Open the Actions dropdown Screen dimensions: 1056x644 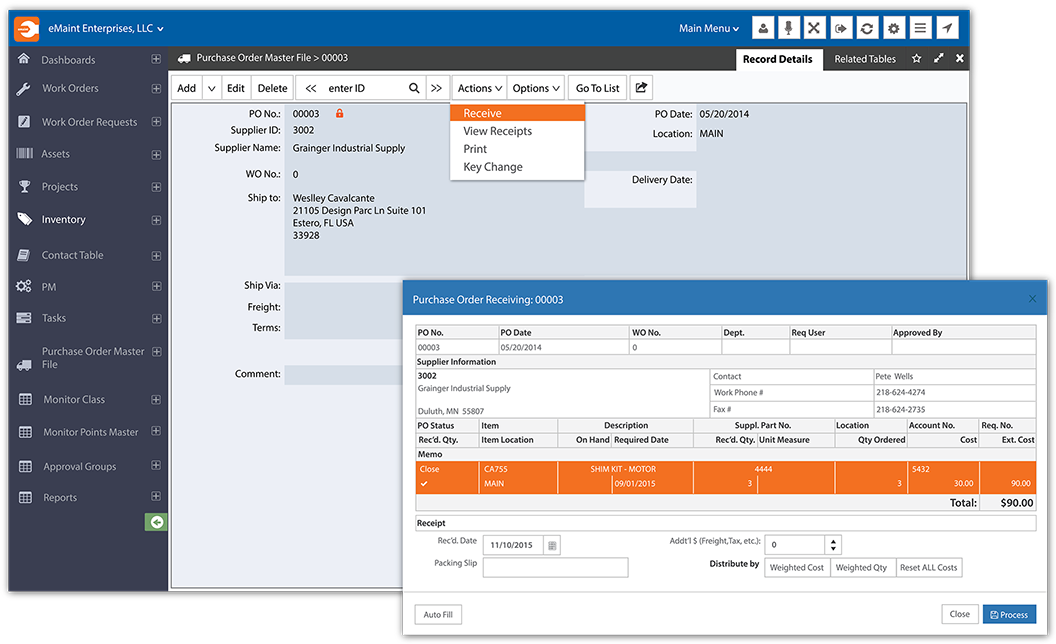[x=480, y=88]
